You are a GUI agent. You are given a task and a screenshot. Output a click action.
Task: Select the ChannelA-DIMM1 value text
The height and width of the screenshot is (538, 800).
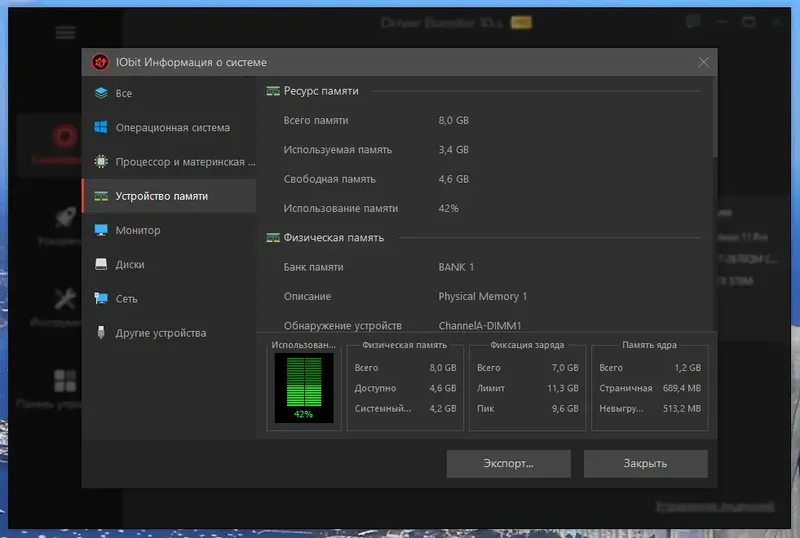480,326
